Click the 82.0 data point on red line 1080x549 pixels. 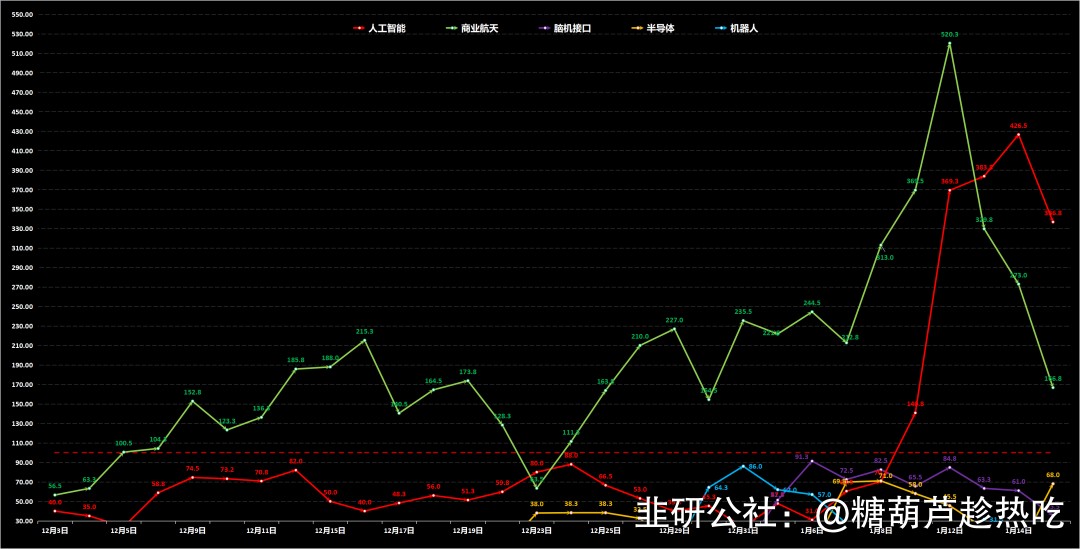295,470
